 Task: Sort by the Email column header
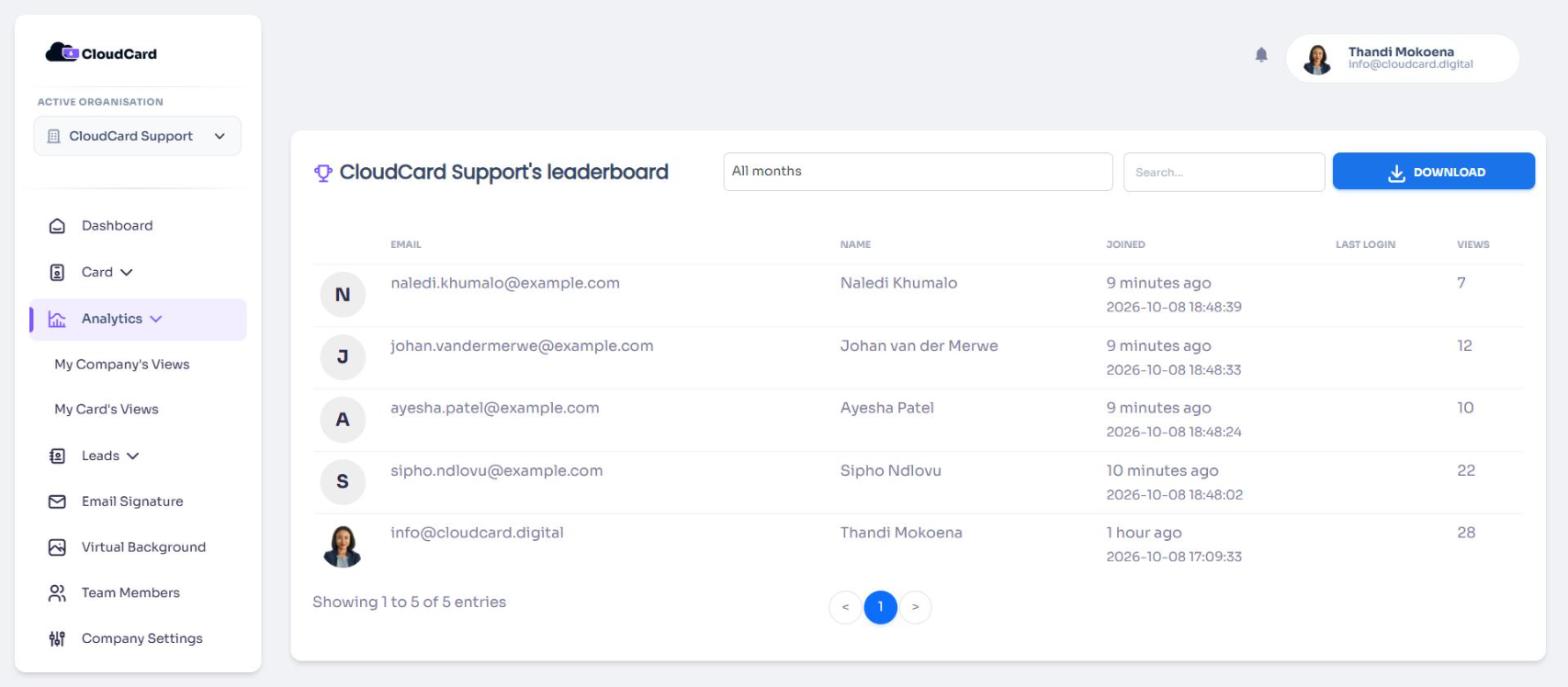(x=406, y=245)
